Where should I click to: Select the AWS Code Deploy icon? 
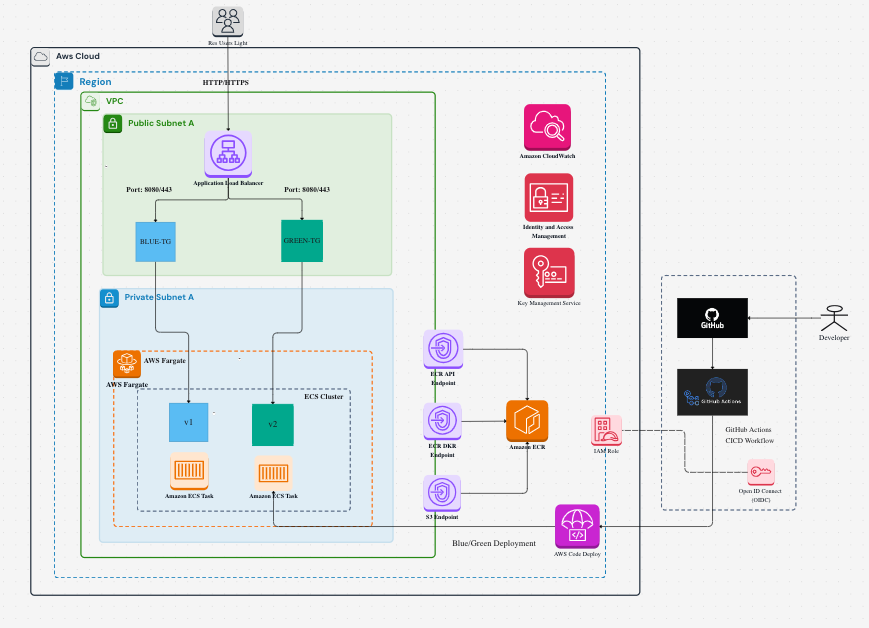(577, 526)
